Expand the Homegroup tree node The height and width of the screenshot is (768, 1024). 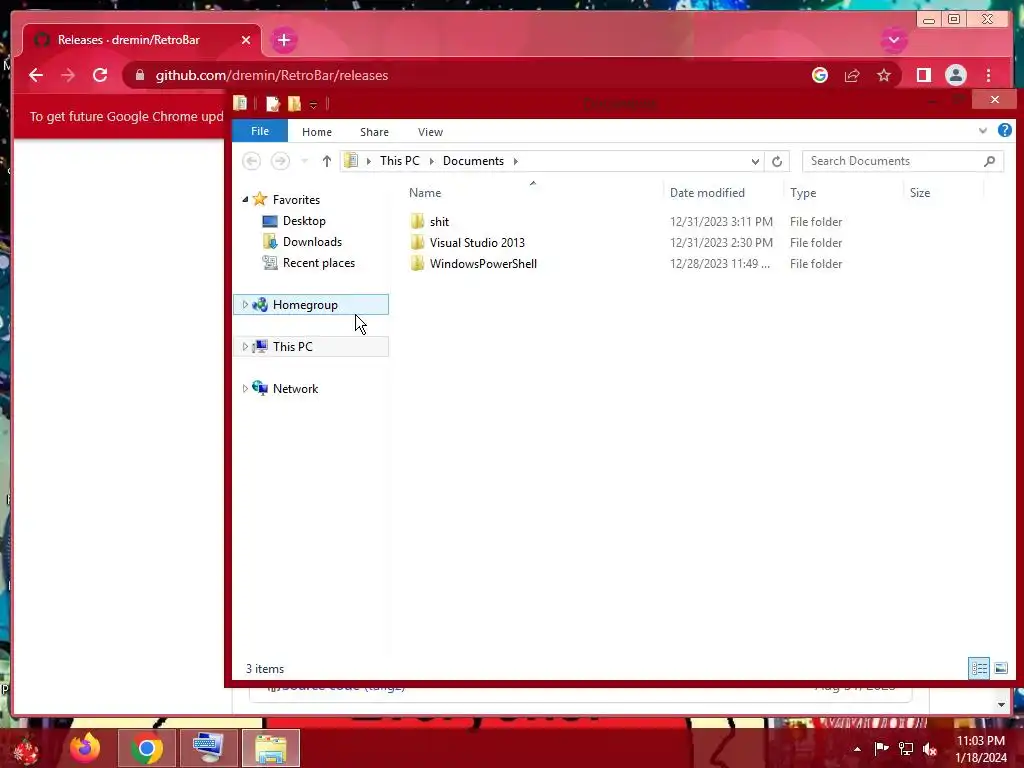245,304
